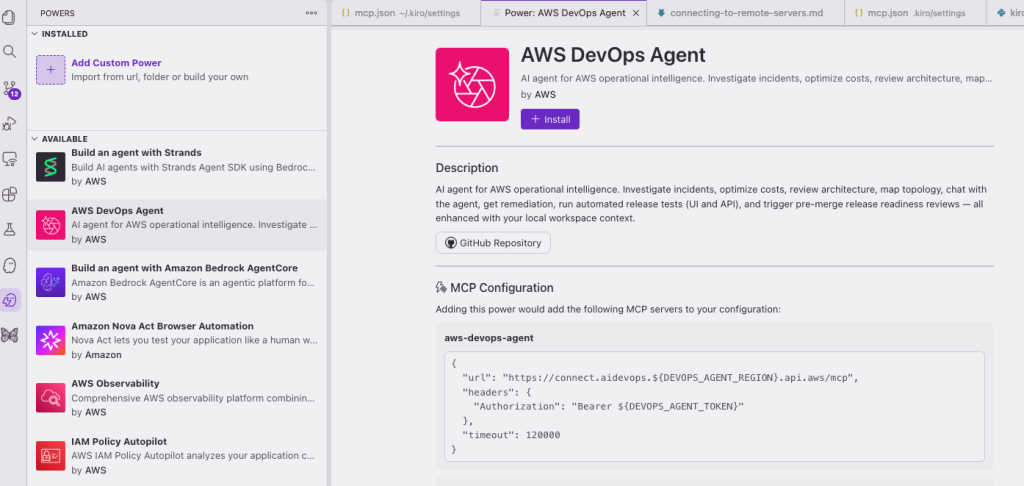Switch to mcp.json ~/.kiro/settings tab

coord(406,13)
